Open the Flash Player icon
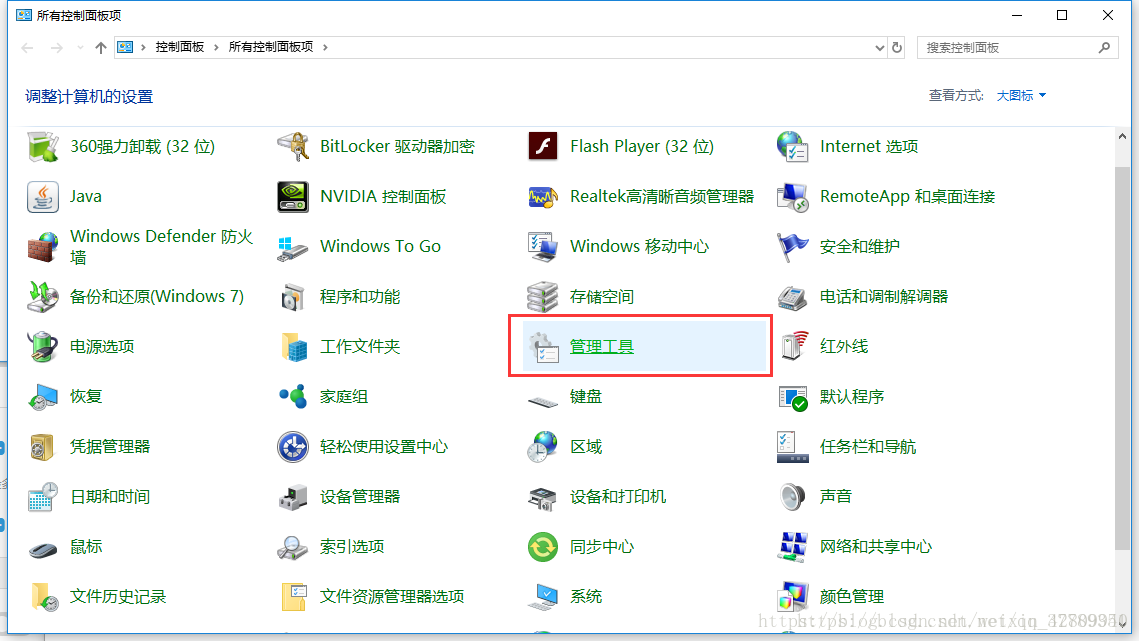The width and height of the screenshot is (1139, 641). [x=543, y=147]
